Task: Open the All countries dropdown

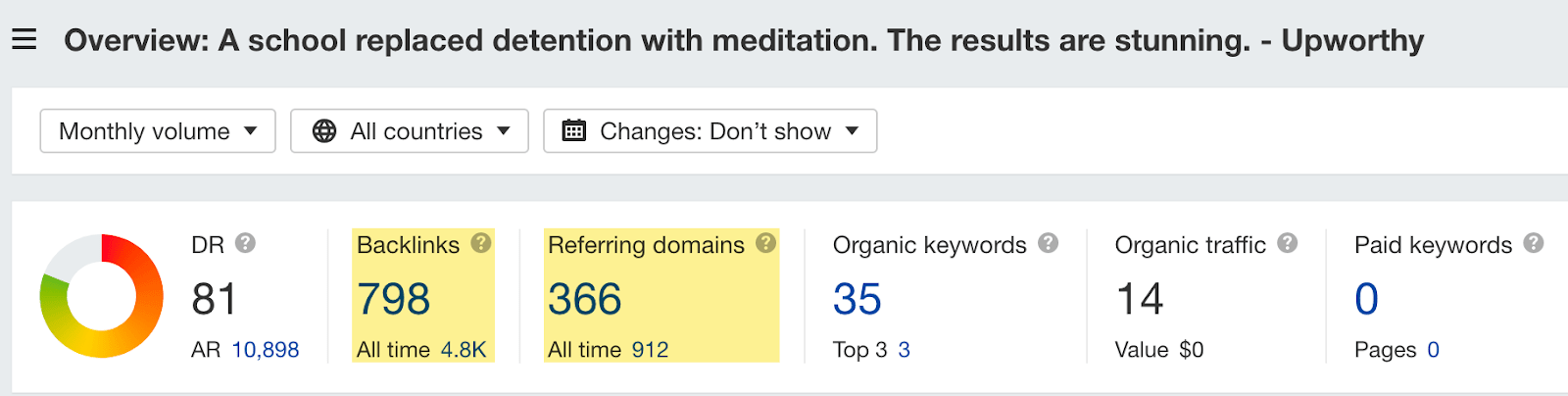Action: tap(410, 131)
